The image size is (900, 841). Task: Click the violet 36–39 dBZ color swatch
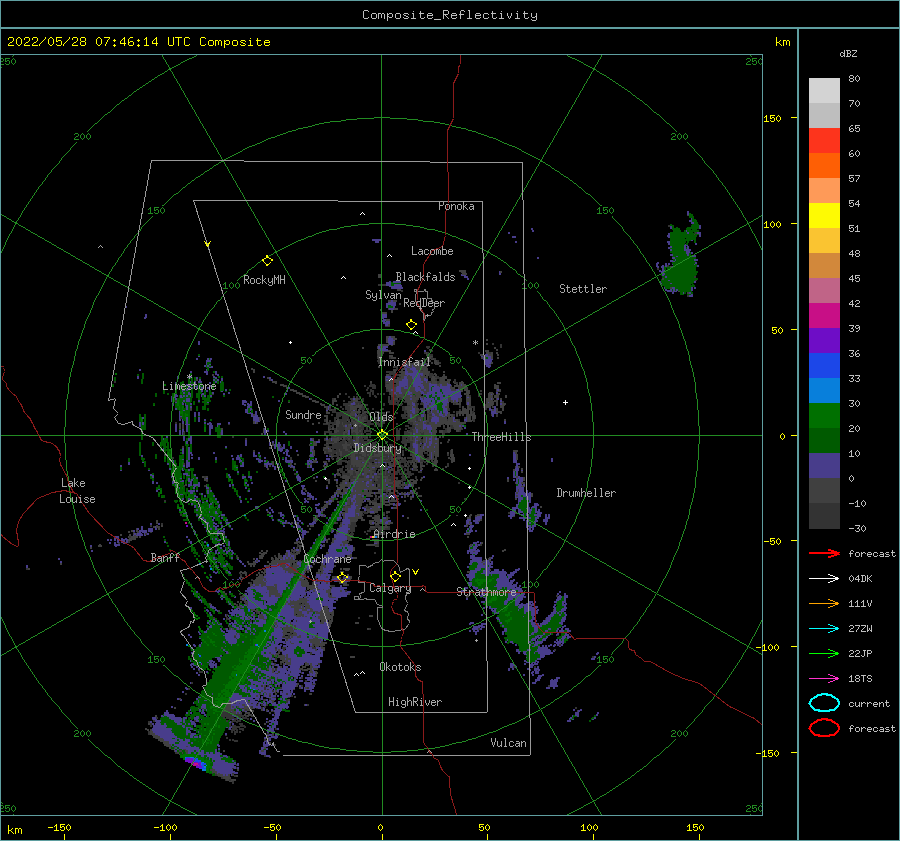pos(824,340)
